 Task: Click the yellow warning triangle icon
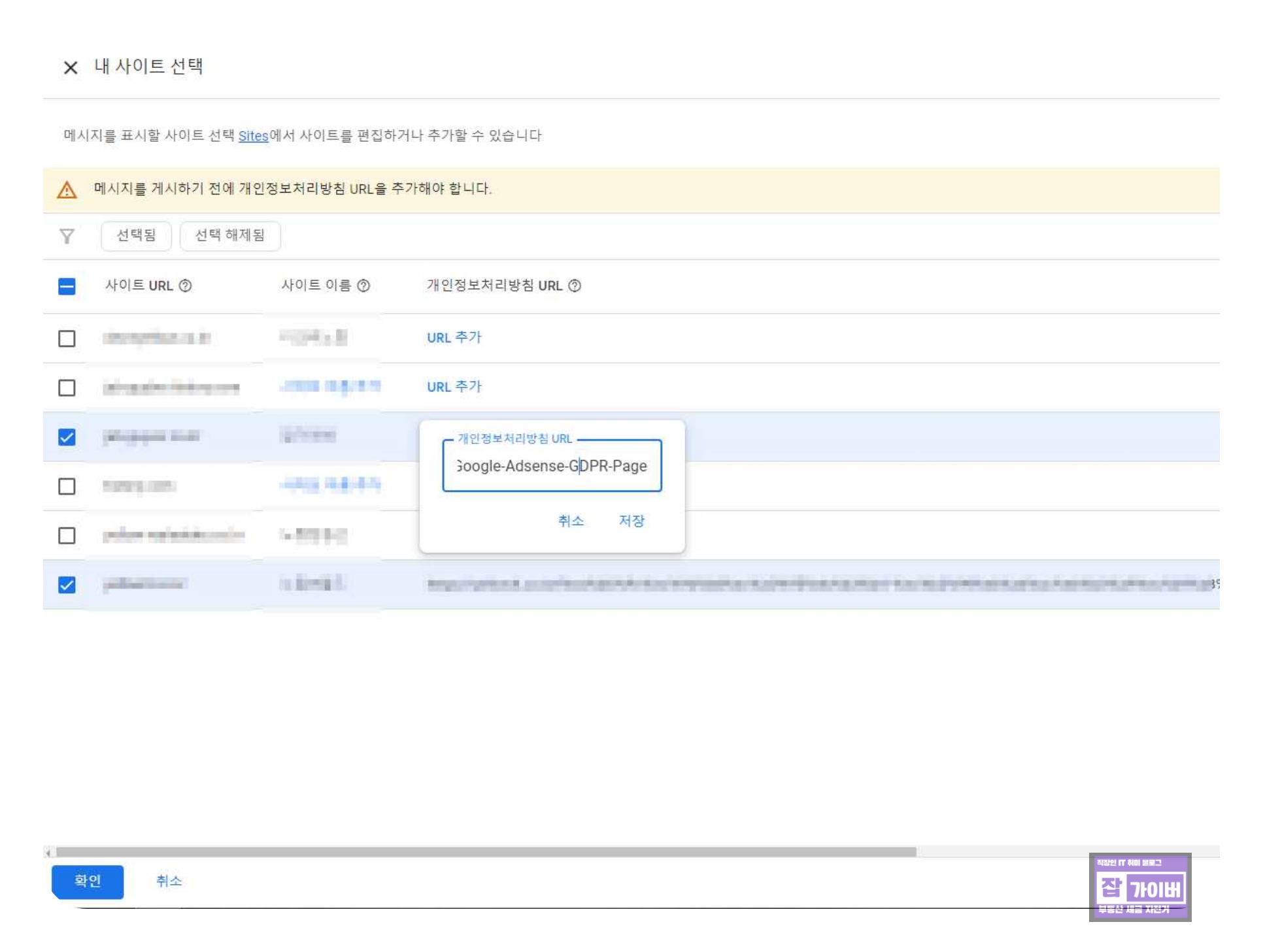[x=67, y=190]
